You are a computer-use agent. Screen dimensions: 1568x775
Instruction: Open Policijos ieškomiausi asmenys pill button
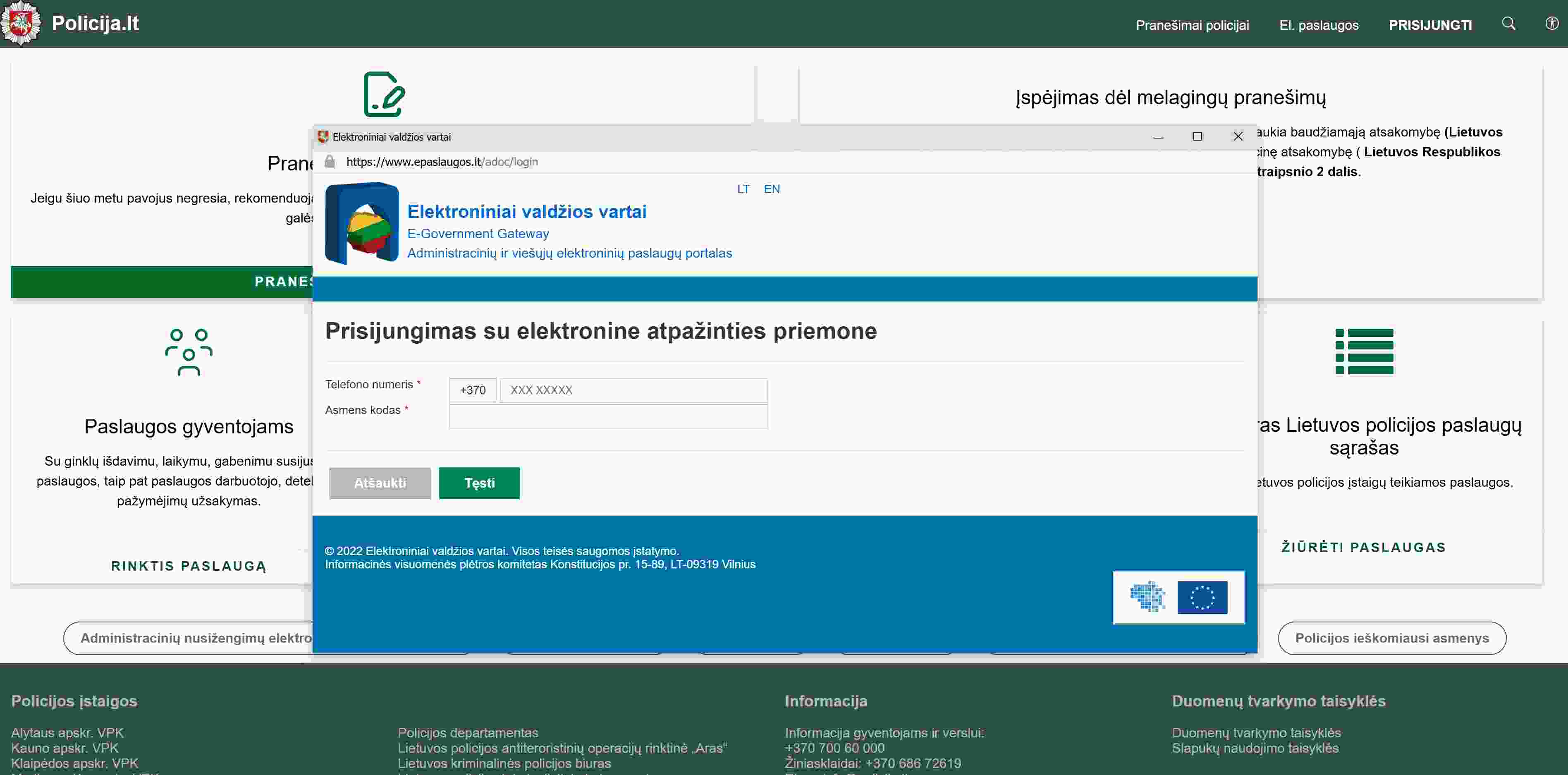[x=1391, y=638]
